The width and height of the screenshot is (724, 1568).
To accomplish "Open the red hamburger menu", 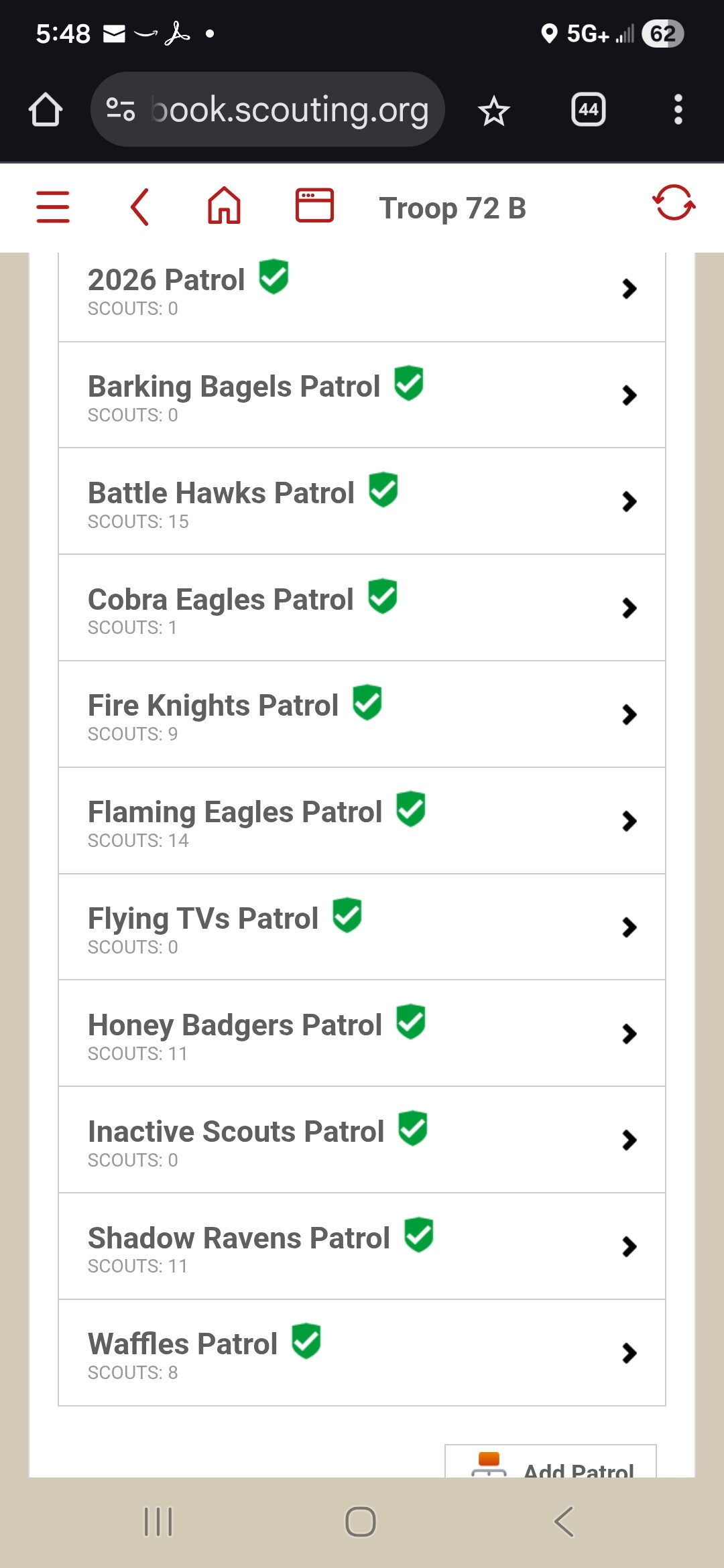I will coord(53,206).
